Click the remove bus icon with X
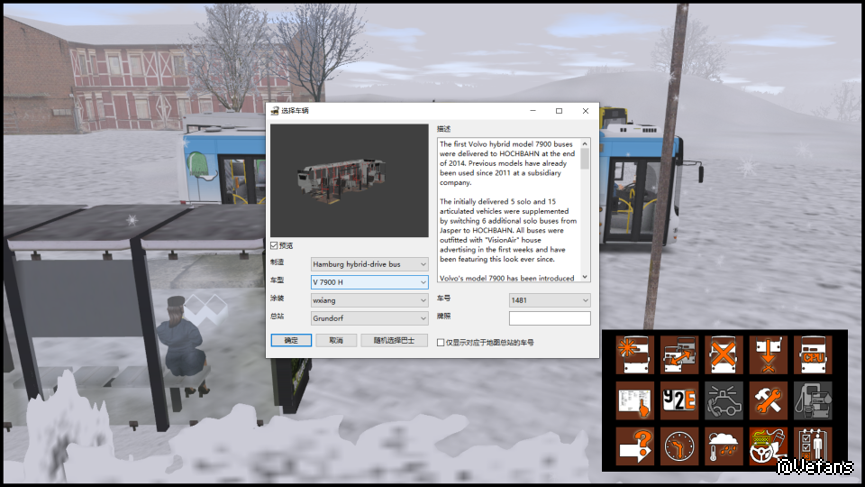Image resolution: width=865 pixels, height=487 pixels. click(724, 355)
